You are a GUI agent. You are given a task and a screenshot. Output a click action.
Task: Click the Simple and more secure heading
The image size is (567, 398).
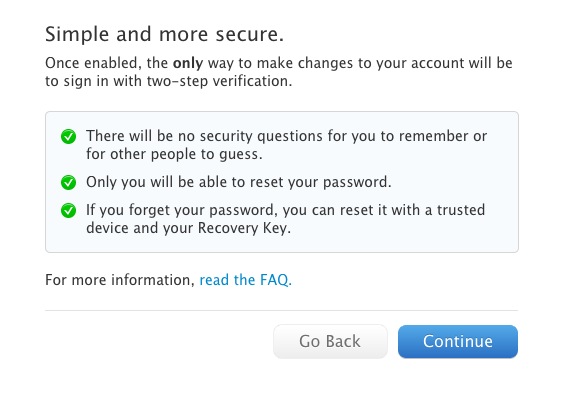(164, 35)
